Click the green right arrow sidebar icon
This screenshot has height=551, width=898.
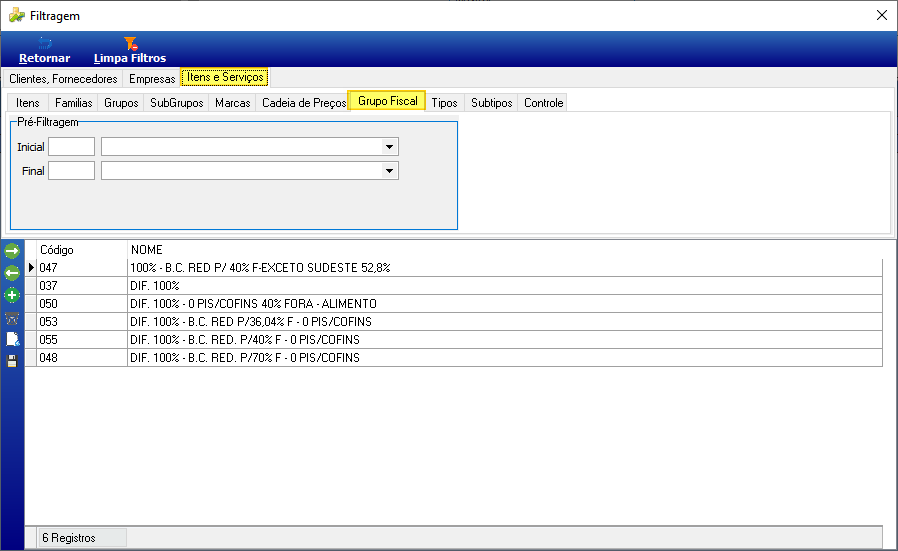(x=11, y=251)
